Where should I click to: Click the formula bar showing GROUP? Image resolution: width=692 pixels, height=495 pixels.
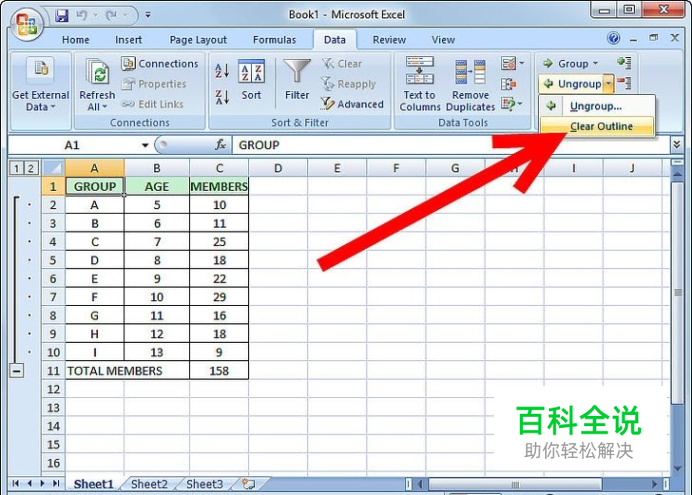coord(450,145)
